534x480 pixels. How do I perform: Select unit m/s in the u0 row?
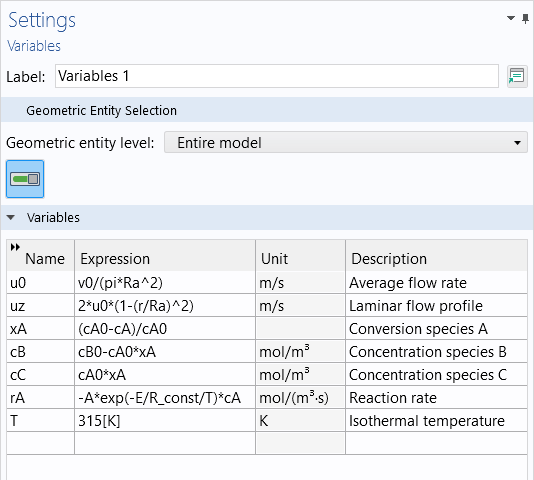(300, 283)
